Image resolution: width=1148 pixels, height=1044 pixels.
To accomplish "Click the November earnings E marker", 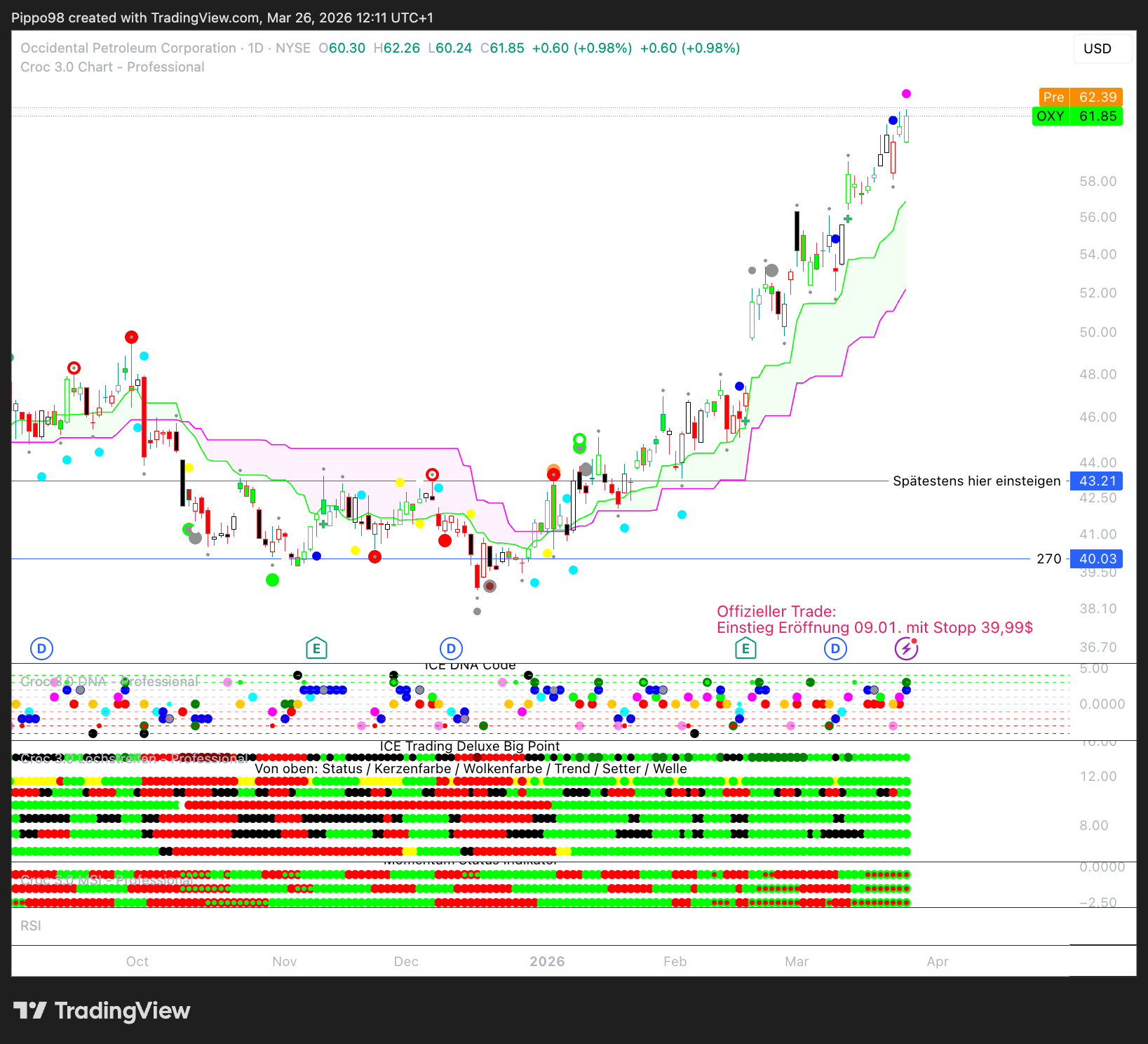I will (x=316, y=648).
